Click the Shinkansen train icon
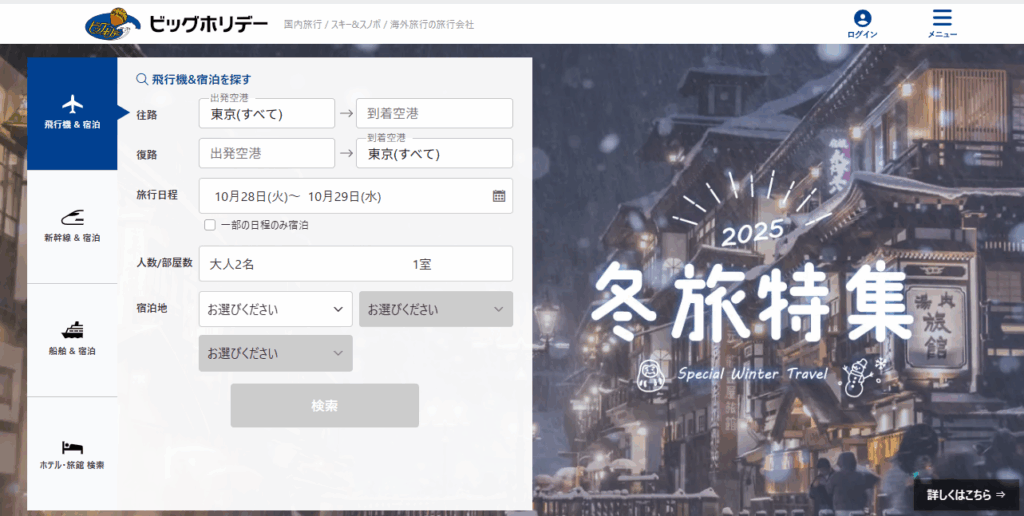Viewport: 1024px width, 516px height. pos(72,217)
